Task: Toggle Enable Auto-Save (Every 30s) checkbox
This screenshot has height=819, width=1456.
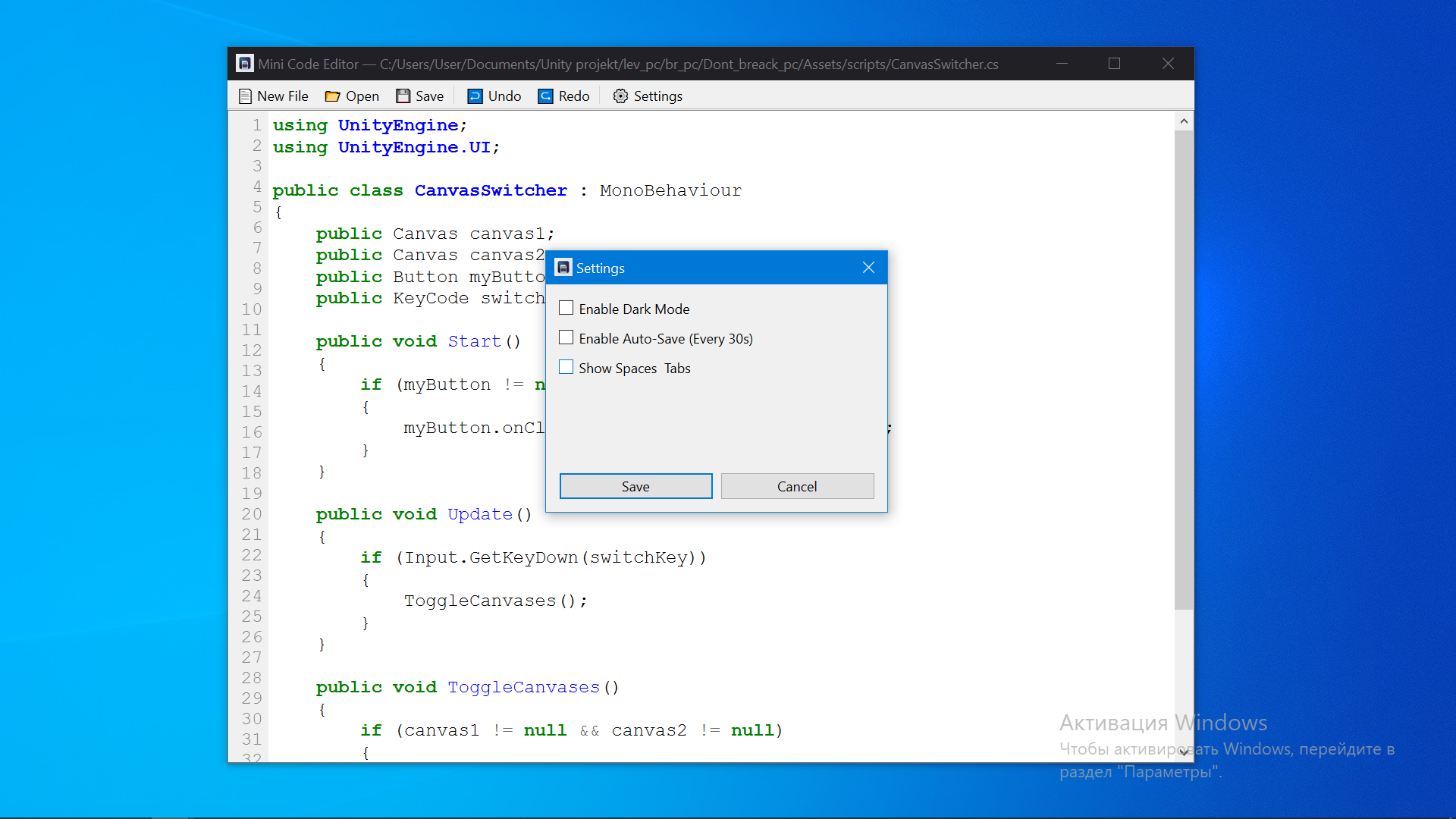Action: [x=566, y=337]
